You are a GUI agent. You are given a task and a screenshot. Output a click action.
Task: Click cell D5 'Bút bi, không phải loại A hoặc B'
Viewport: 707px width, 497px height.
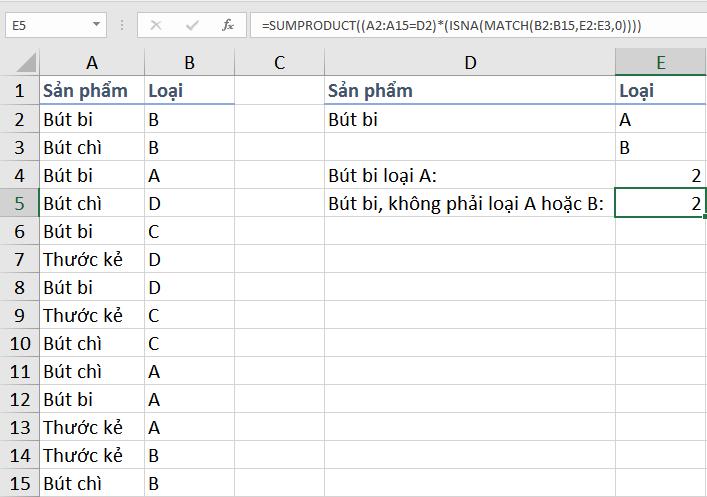[x=470, y=204]
